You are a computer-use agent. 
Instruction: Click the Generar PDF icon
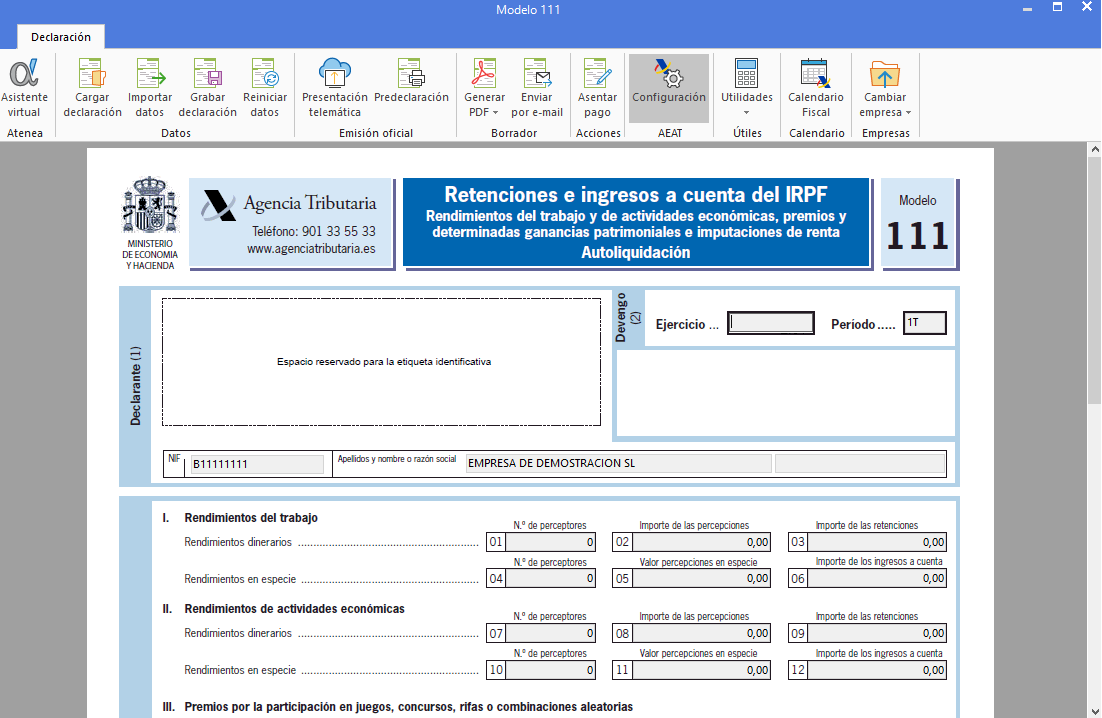[484, 74]
